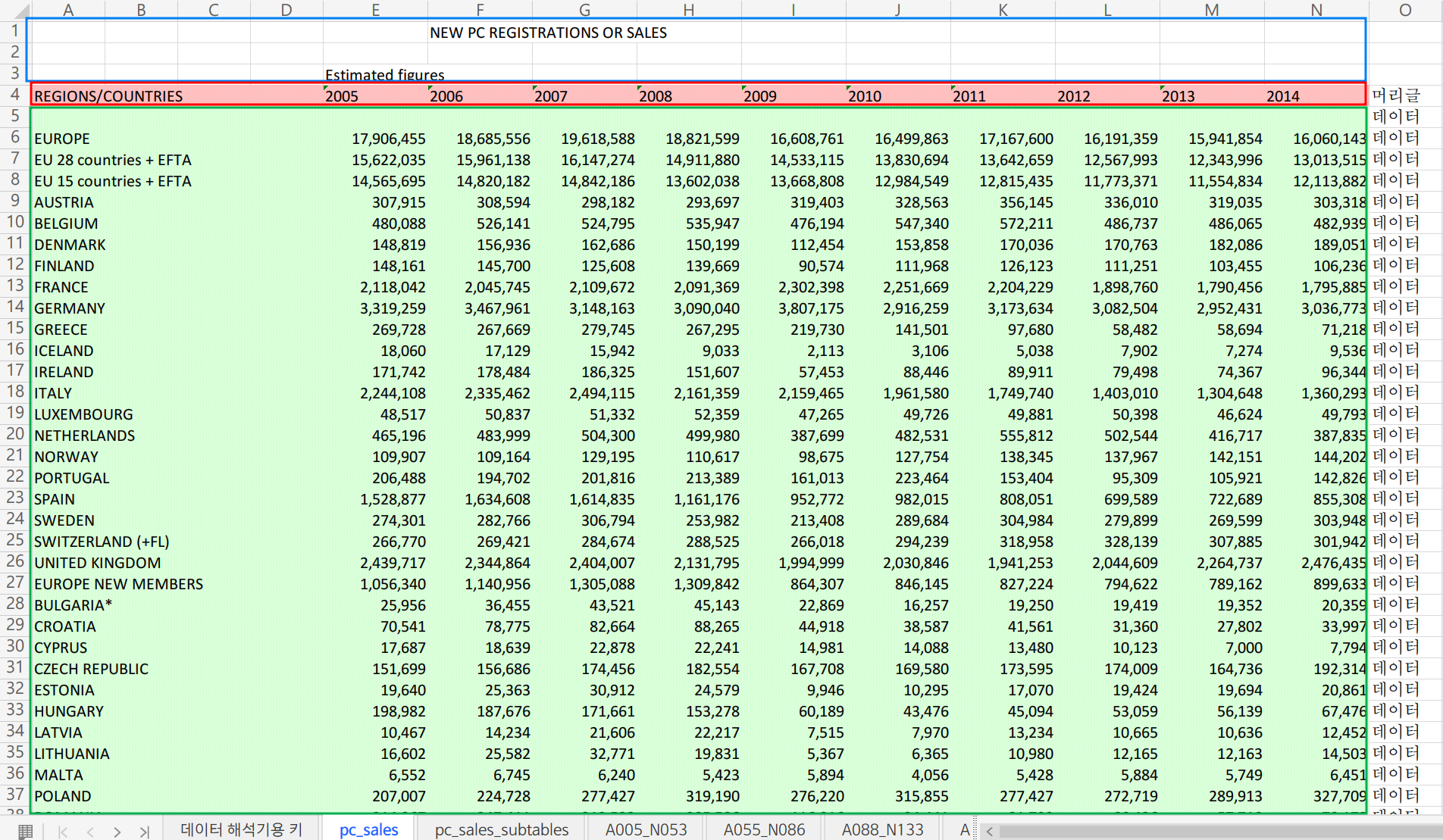Click the value 3,807,175 for GERMANY 2009
This screenshot has height=840, width=1443.
(x=811, y=308)
